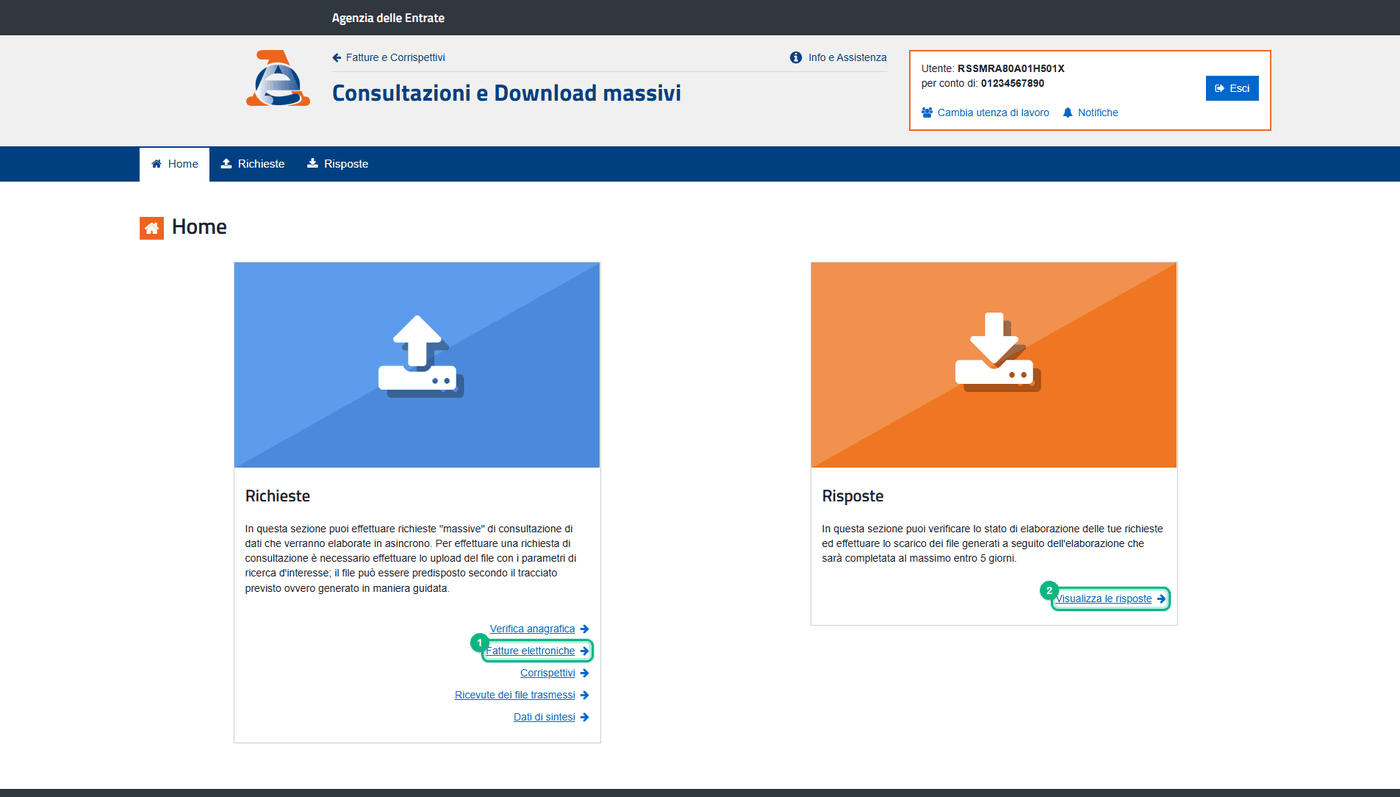
Task: Click the users icon for Cambia utenza
Action: 927,113
